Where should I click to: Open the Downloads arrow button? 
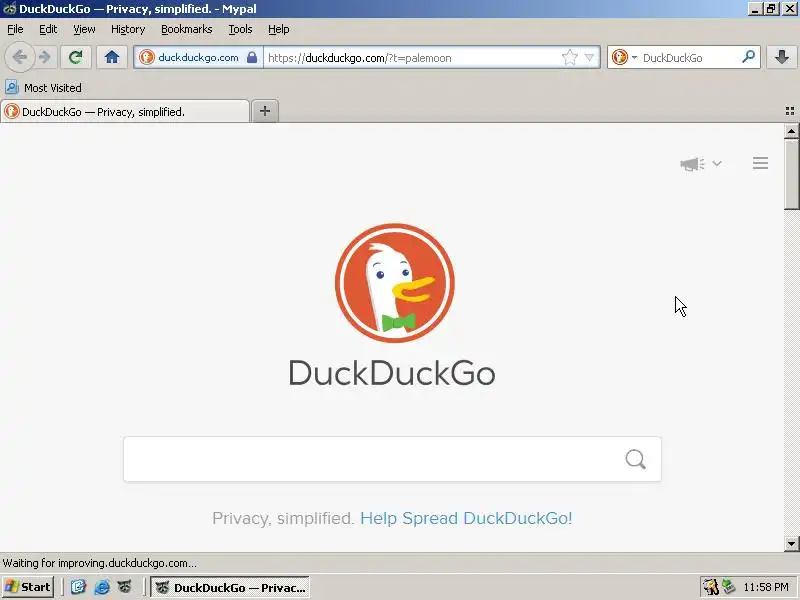[782, 57]
